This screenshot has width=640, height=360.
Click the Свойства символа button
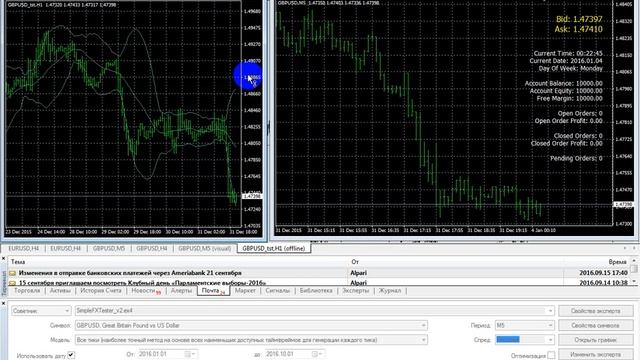(596, 325)
